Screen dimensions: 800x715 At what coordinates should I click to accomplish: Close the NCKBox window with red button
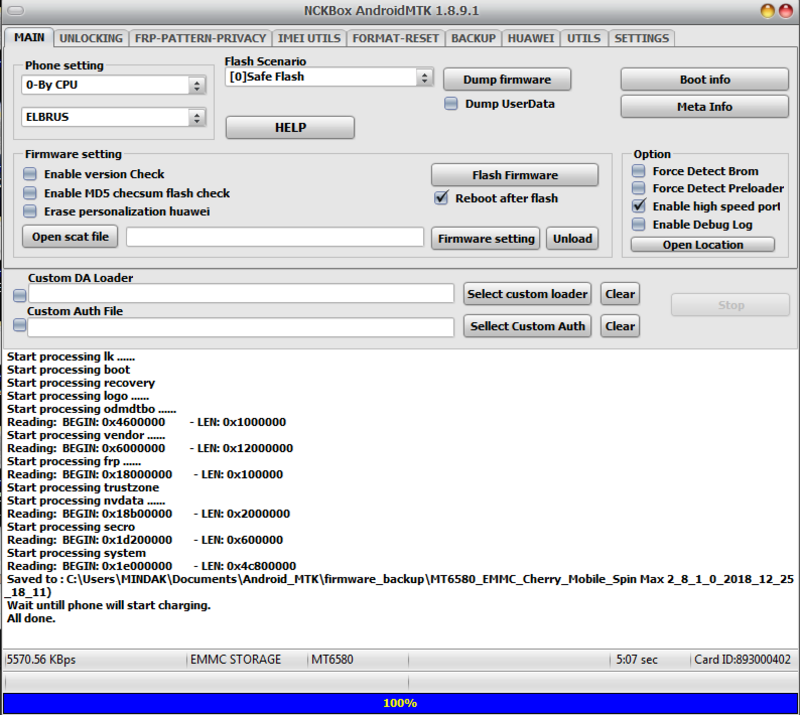pos(786,11)
